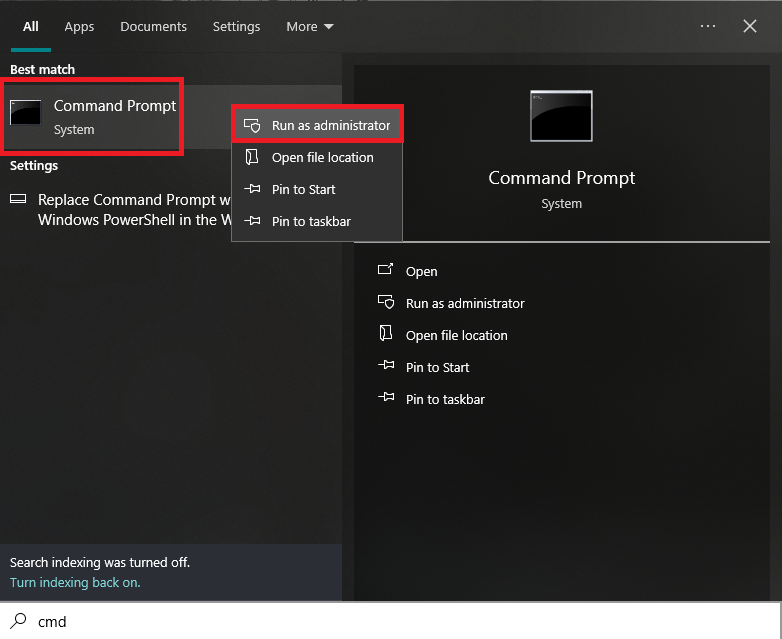Switch to the Documents tab

pyautogui.click(x=153, y=27)
